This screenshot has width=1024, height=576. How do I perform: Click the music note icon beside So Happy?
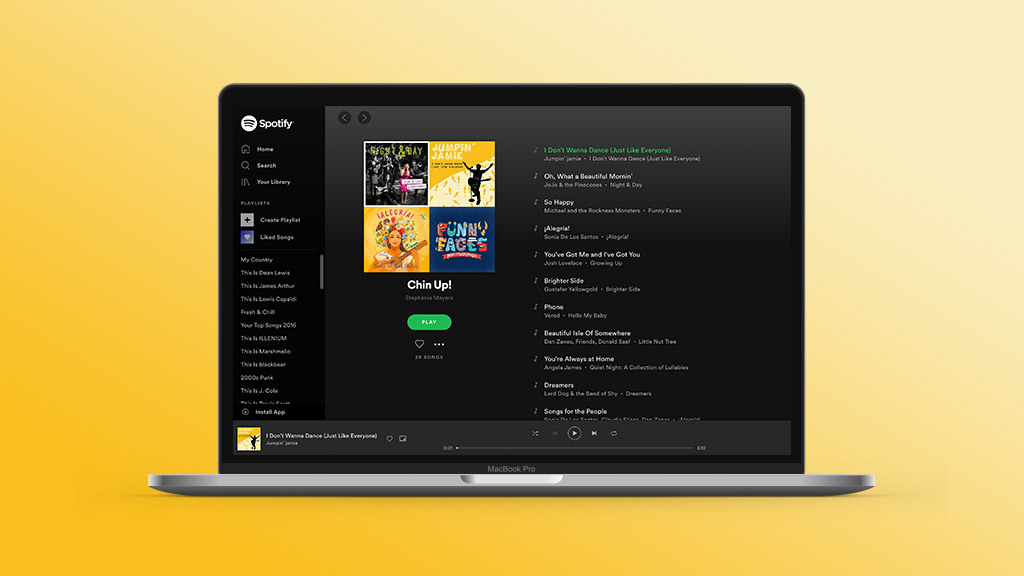click(x=536, y=202)
